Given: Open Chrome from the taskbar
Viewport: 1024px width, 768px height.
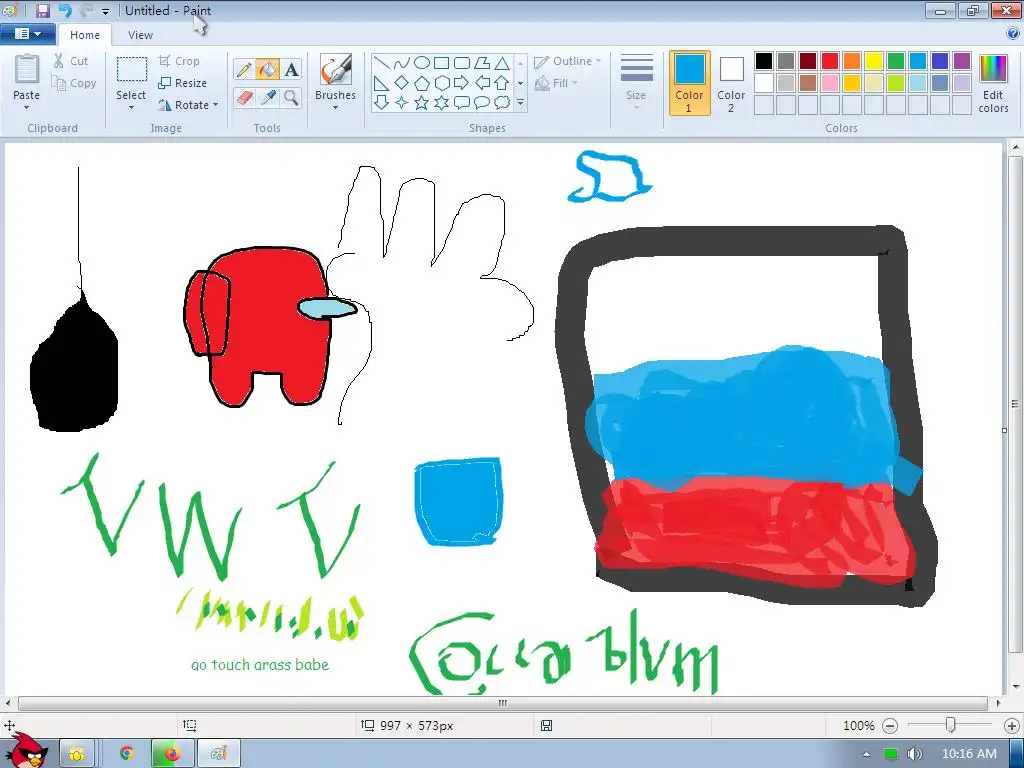Looking at the screenshot, I should click(127, 754).
